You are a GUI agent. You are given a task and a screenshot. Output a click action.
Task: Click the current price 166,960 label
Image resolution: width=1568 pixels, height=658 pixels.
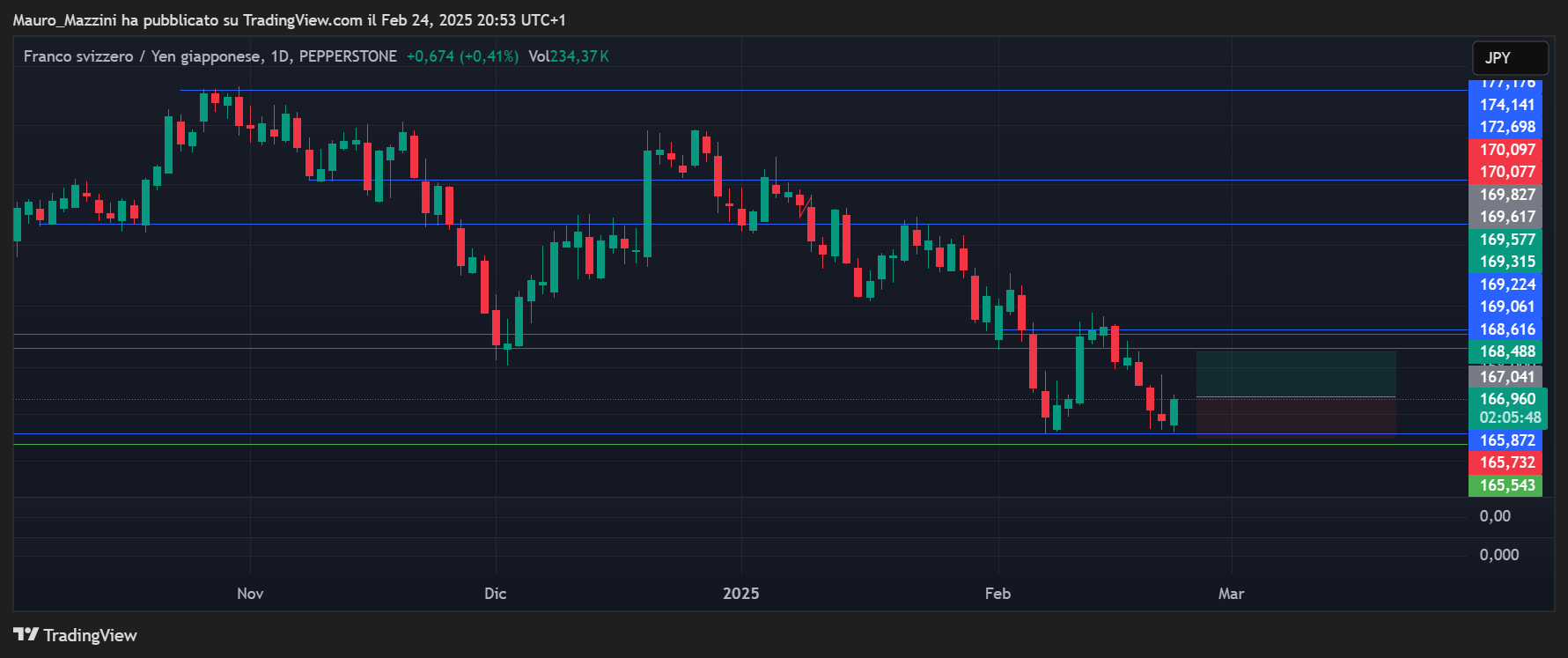coord(1507,399)
